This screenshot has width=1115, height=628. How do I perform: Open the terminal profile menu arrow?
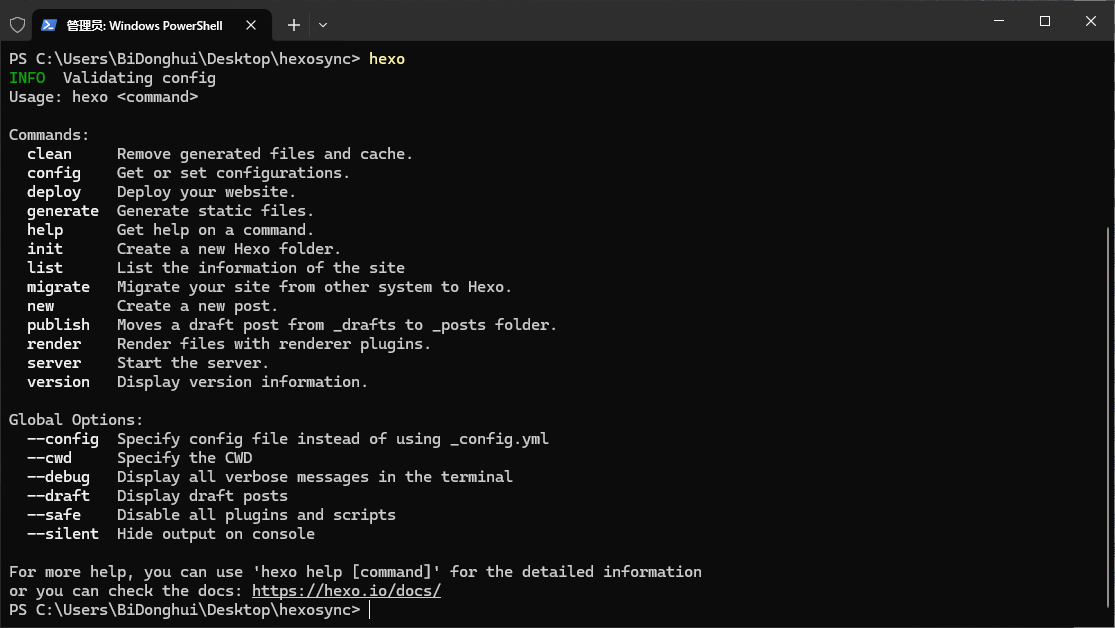tap(322, 24)
